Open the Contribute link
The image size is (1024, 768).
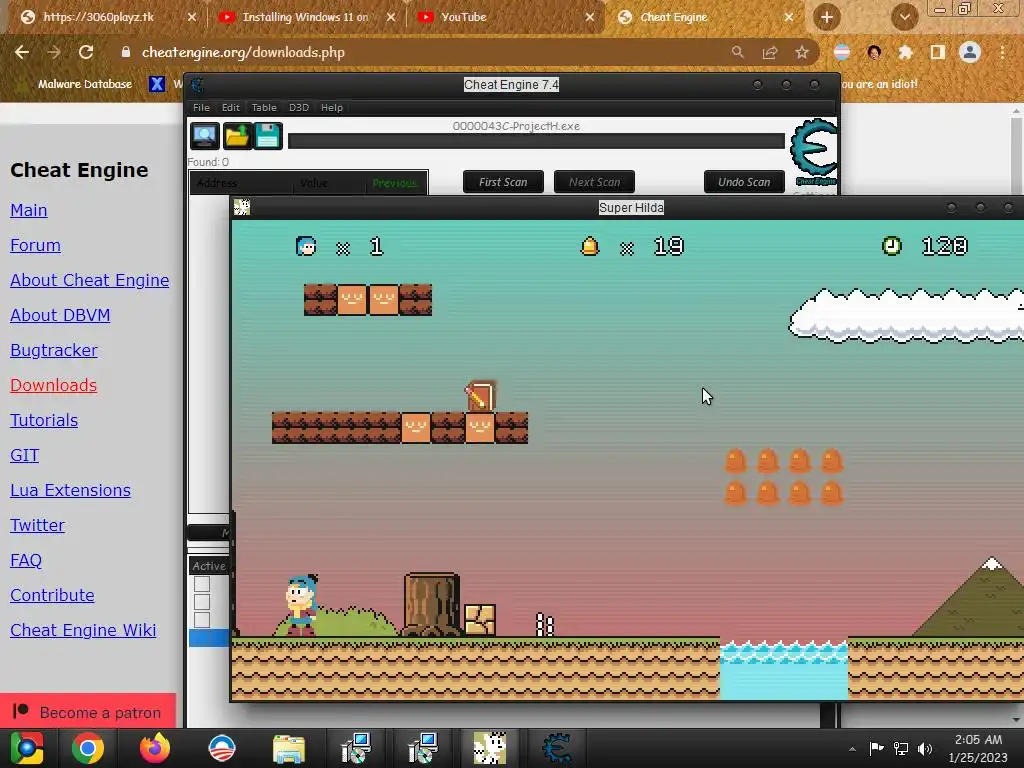52,596
